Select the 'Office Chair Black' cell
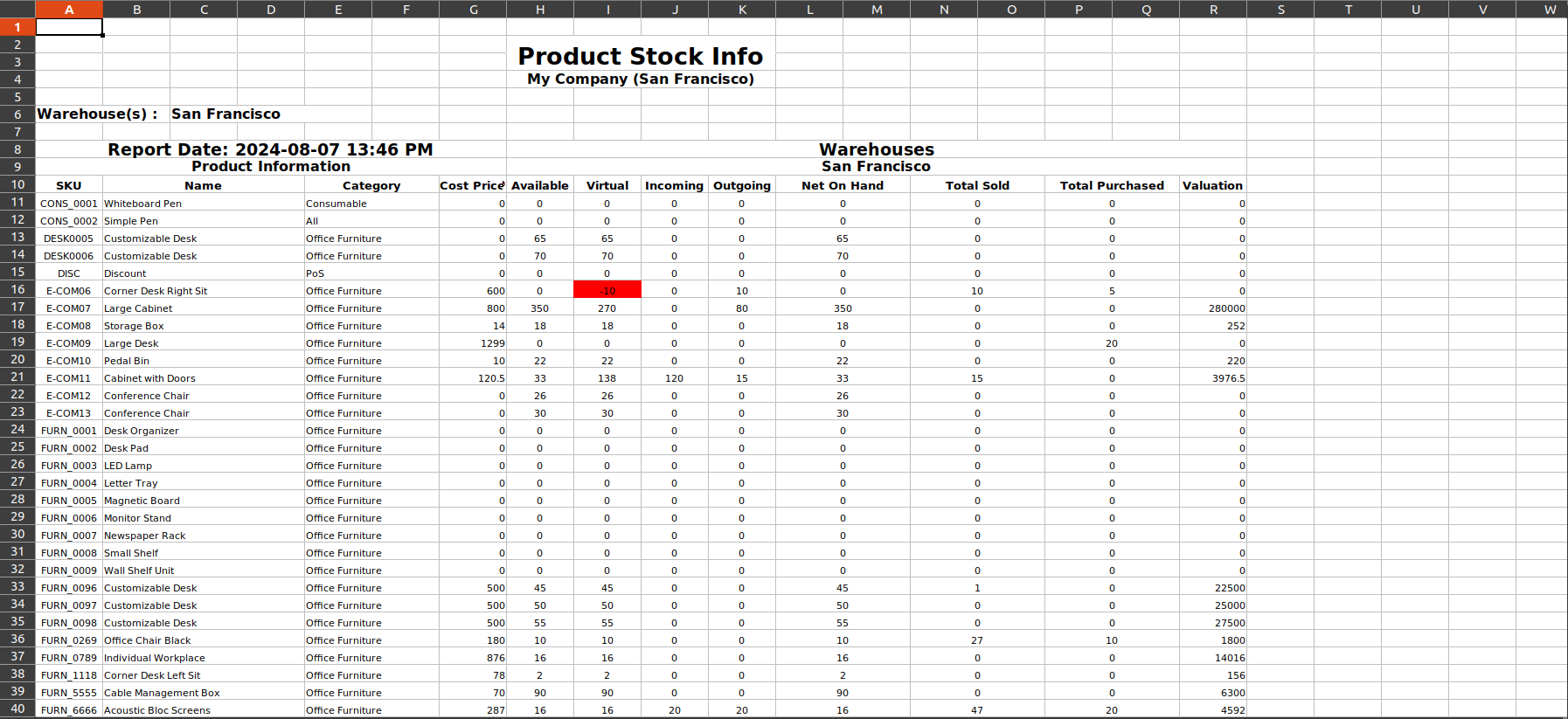The height and width of the screenshot is (719, 1568). tap(204, 639)
